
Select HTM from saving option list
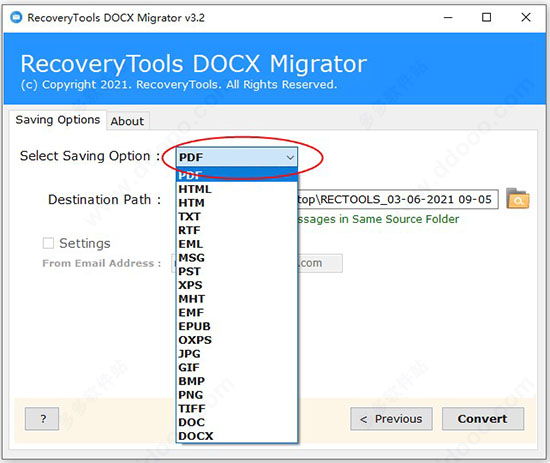point(237,203)
